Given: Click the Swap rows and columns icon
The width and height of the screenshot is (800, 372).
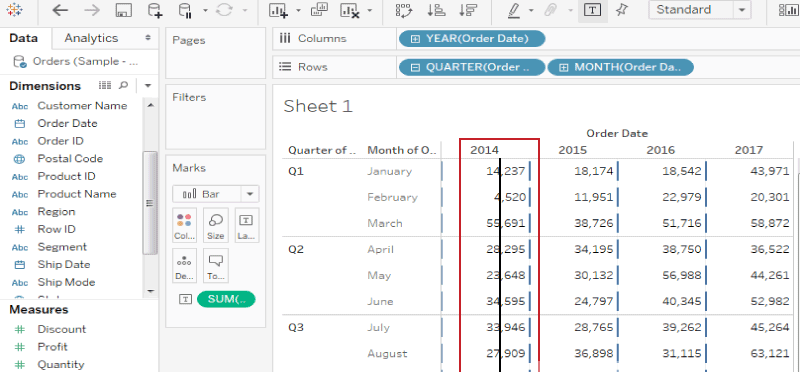Looking at the screenshot, I should pos(404,10).
